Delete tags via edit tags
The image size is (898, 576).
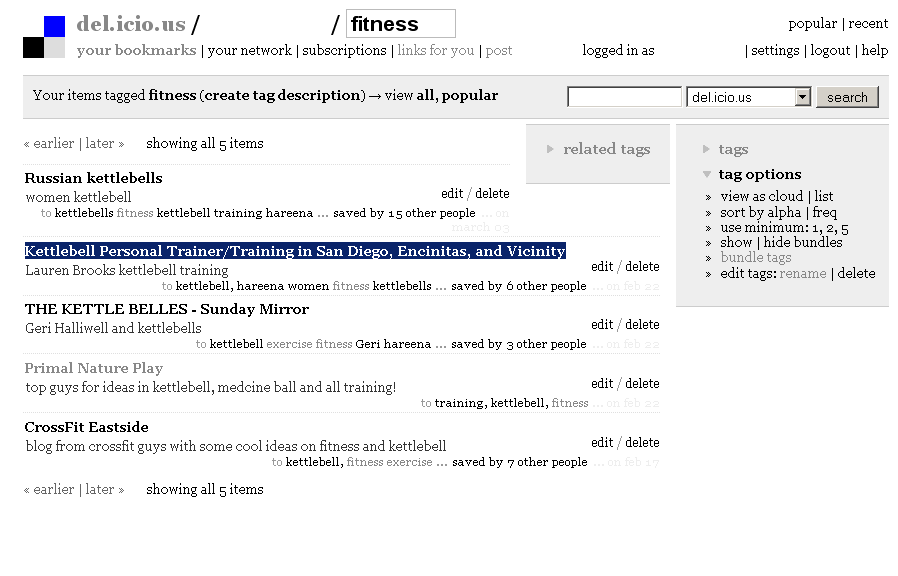pyautogui.click(x=856, y=274)
